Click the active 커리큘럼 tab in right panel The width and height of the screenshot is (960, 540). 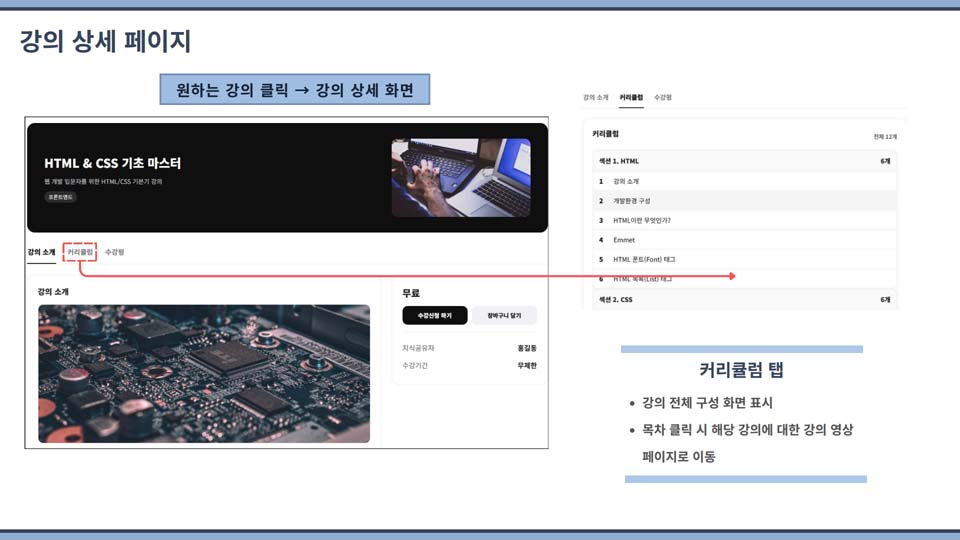pos(631,98)
